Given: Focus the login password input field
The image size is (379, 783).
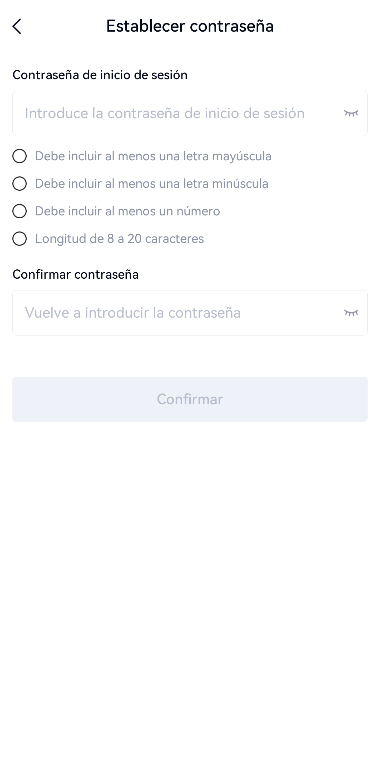Looking at the screenshot, I should coord(190,113).
